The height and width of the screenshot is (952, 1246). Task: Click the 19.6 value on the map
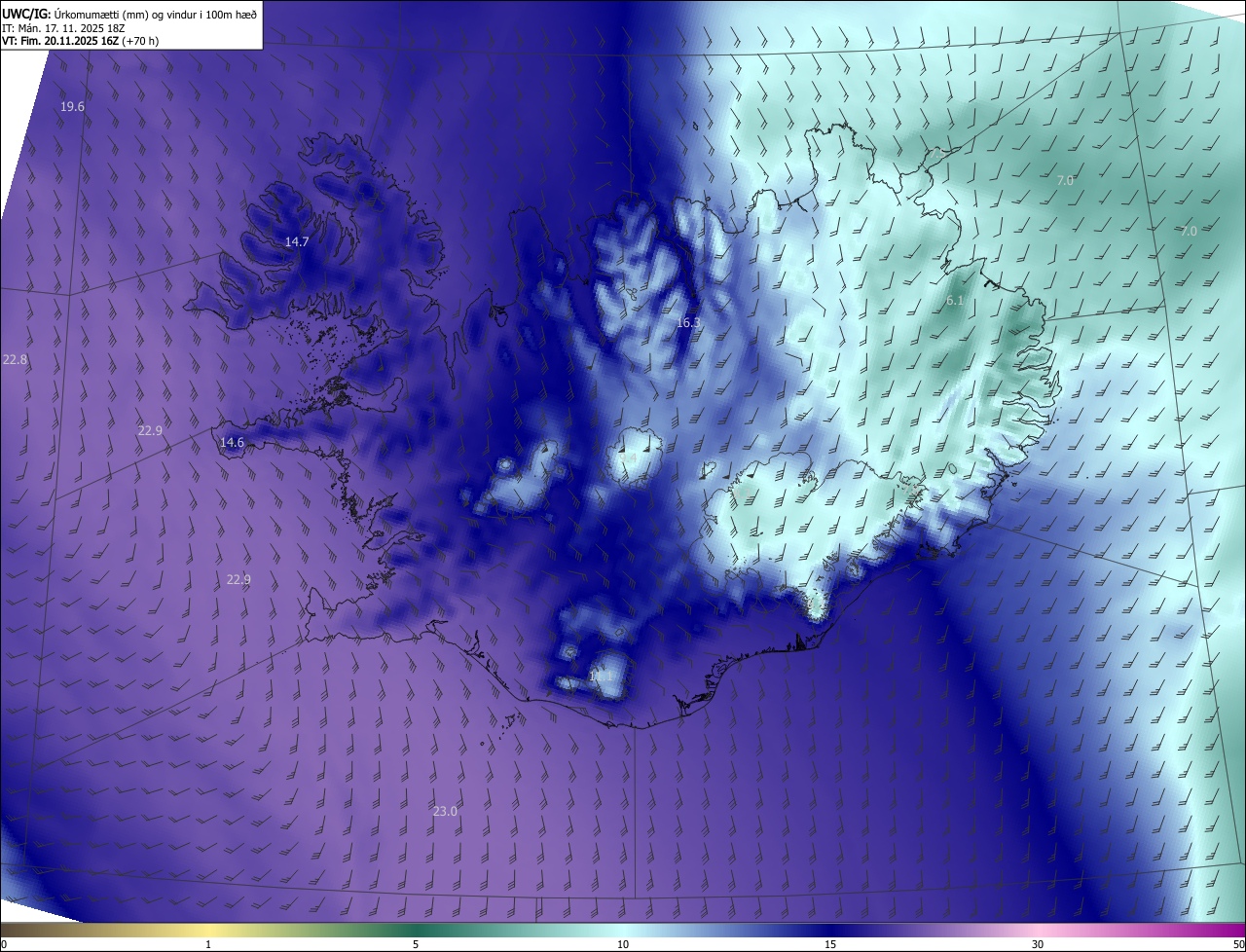click(72, 106)
